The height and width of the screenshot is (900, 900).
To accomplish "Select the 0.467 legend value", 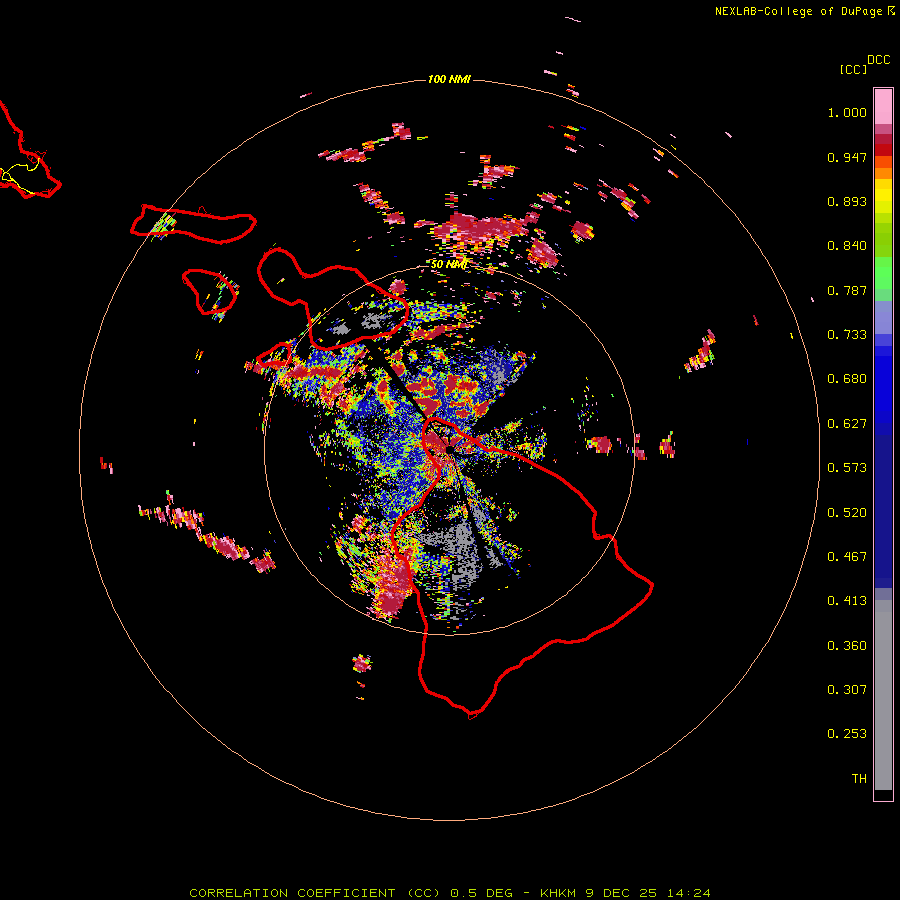I will 847,557.
